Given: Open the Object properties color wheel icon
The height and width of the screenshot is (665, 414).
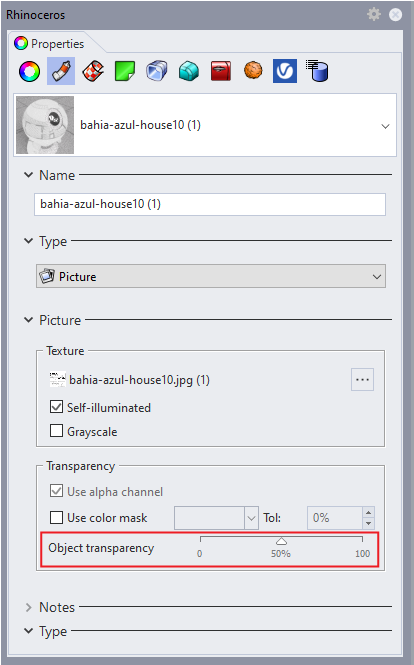Looking at the screenshot, I should pos(29,71).
